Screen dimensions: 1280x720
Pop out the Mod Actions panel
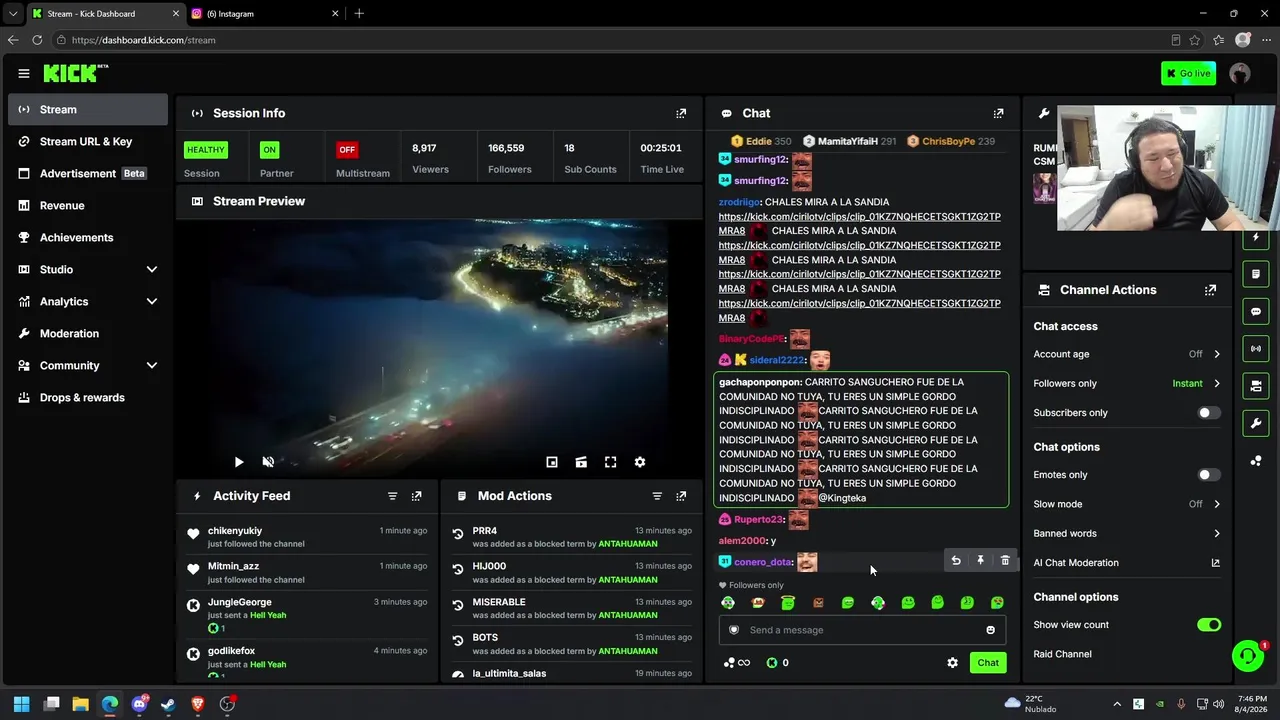click(x=681, y=496)
